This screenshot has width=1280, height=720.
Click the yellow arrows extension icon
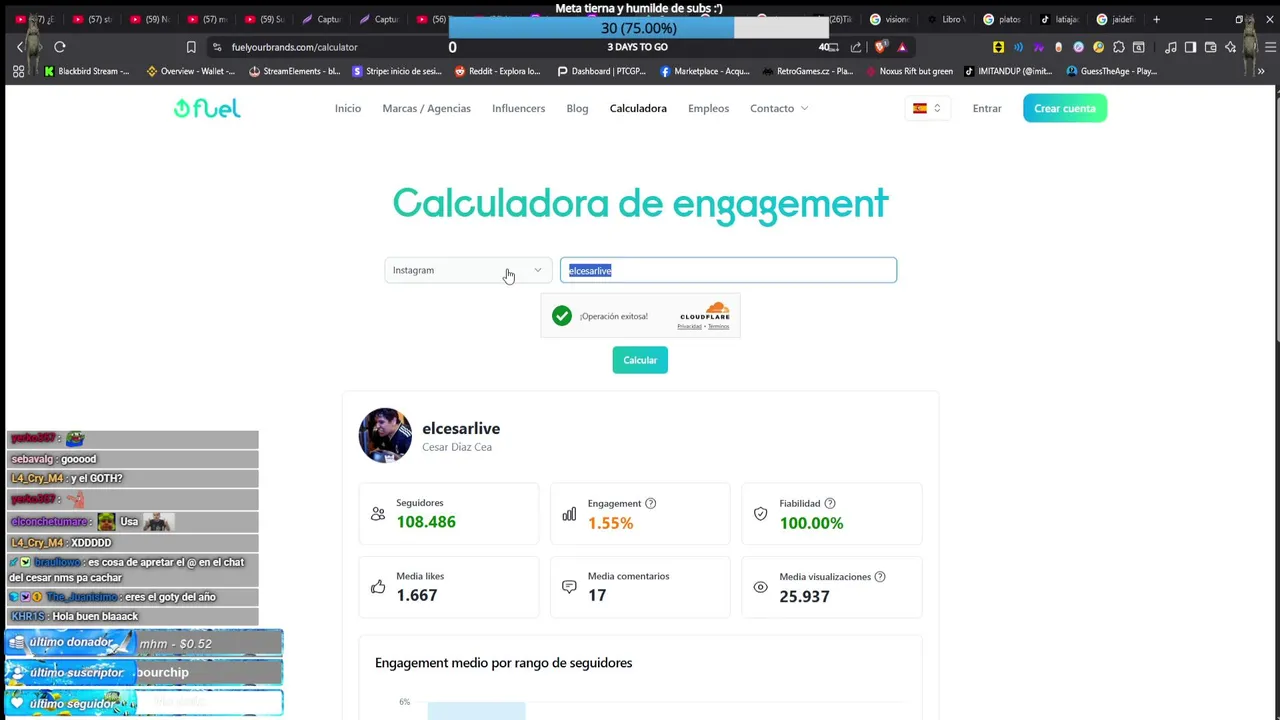998,47
